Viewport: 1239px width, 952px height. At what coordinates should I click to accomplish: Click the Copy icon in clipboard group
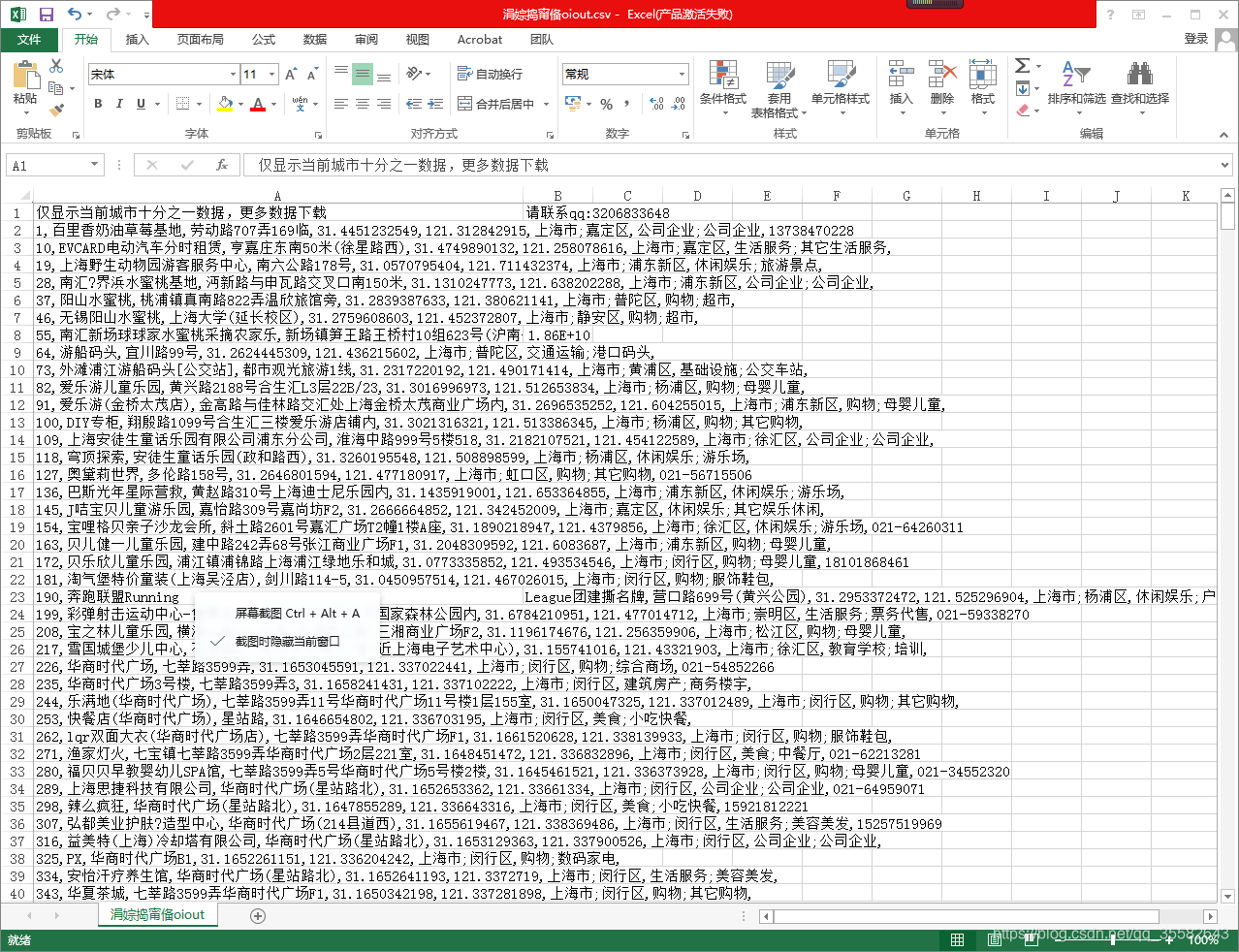[x=56, y=88]
